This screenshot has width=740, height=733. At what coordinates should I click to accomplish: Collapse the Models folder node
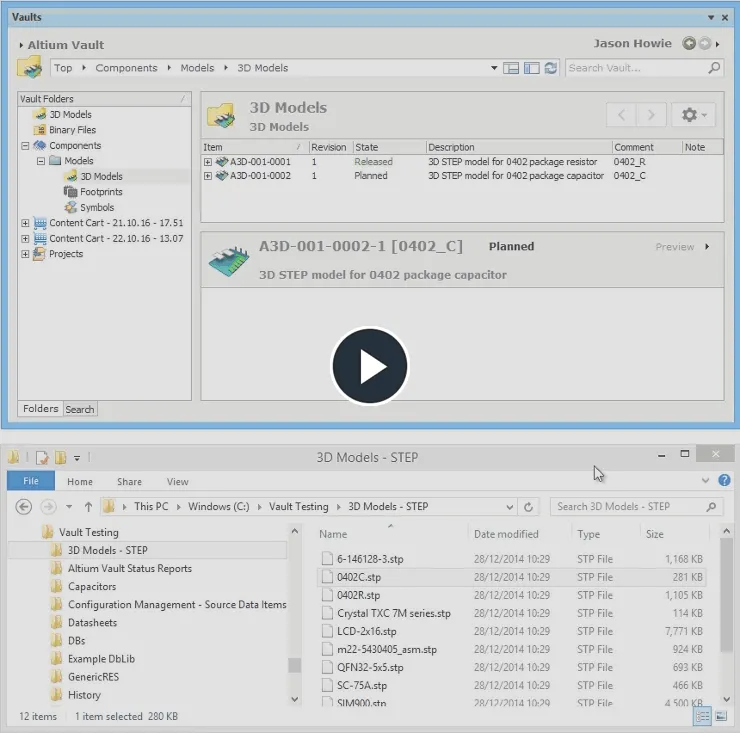tap(41, 161)
